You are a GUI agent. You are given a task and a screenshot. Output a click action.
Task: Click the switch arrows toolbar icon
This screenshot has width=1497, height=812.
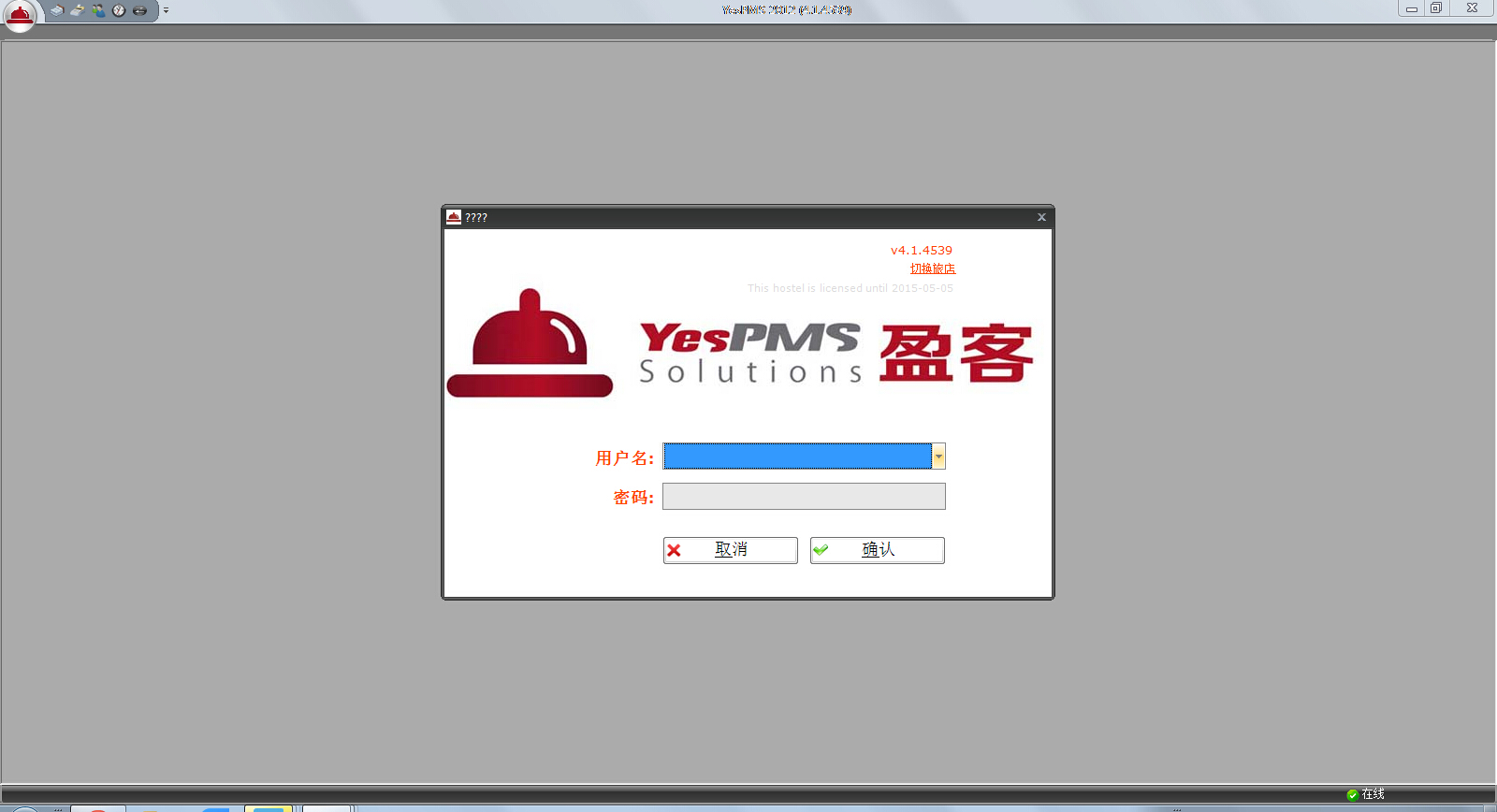point(139,10)
